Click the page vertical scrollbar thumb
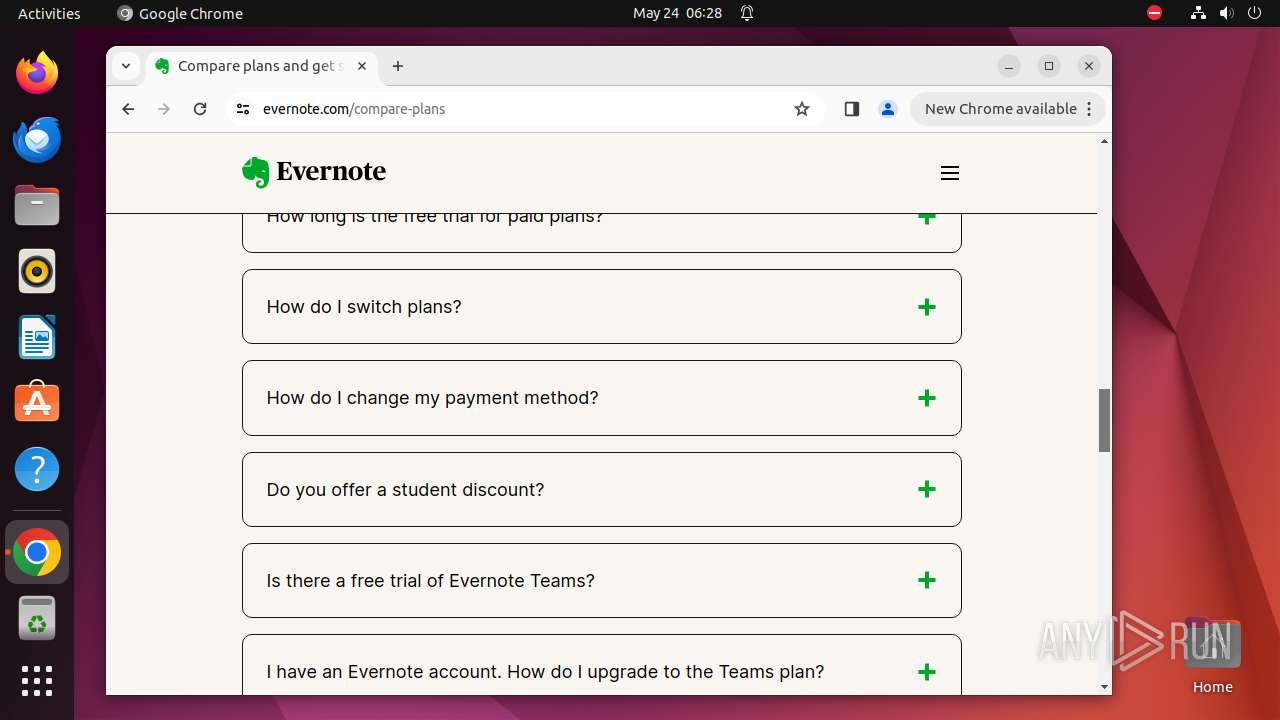This screenshot has height=720, width=1280. coord(1104,420)
